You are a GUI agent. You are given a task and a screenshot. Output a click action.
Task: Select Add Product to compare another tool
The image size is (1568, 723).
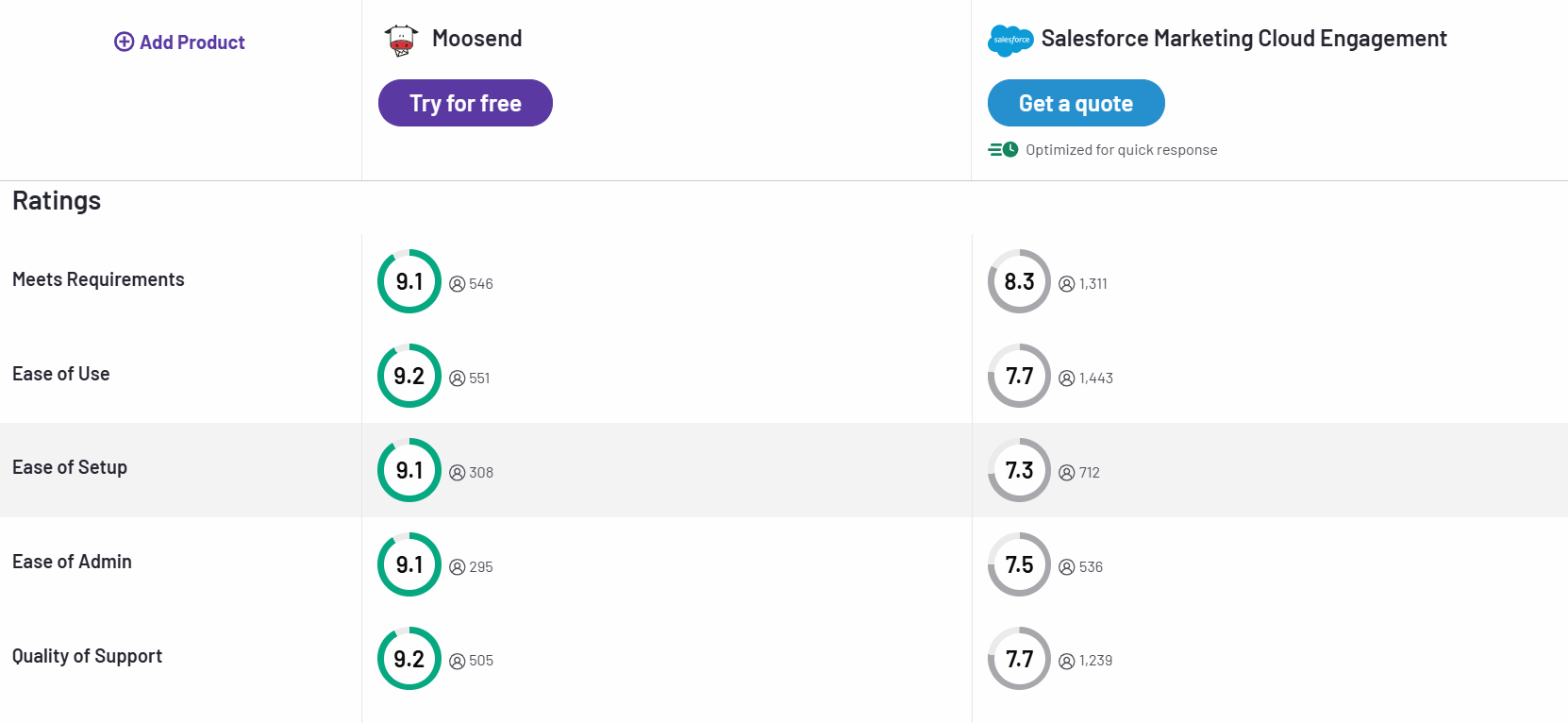pos(179,42)
